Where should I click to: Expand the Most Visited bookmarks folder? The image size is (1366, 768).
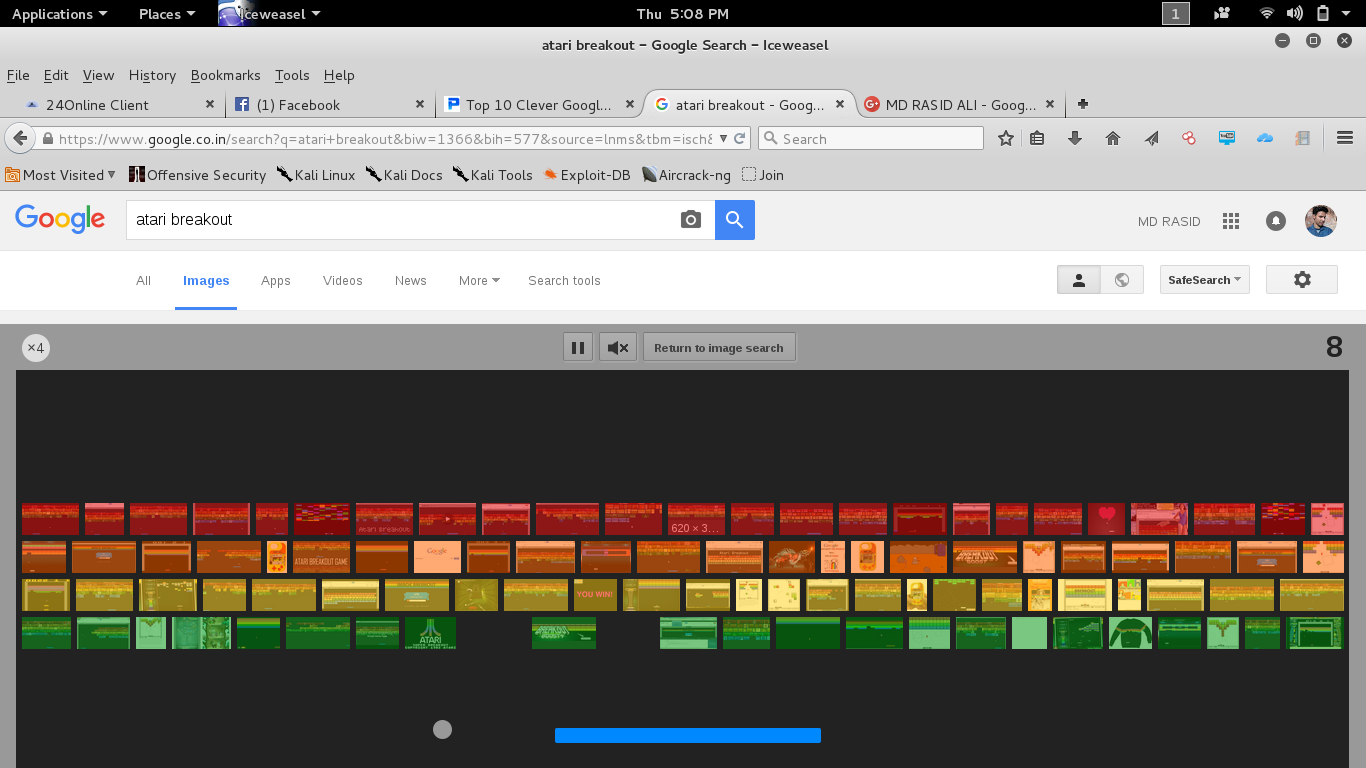point(61,175)
